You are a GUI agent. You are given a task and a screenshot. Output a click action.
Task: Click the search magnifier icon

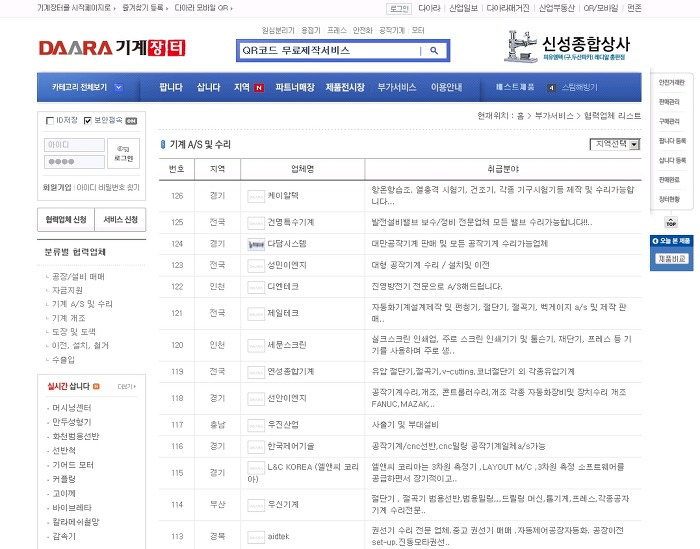click(x=433, y=51)
